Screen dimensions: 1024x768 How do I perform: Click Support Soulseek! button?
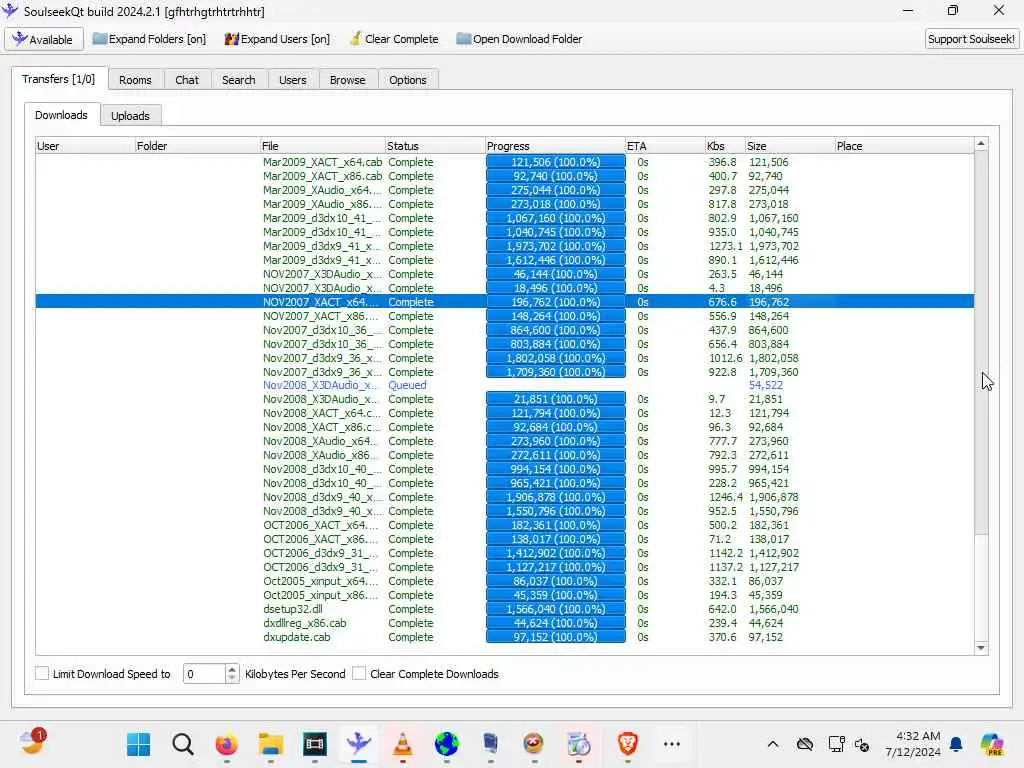point(971,39)
